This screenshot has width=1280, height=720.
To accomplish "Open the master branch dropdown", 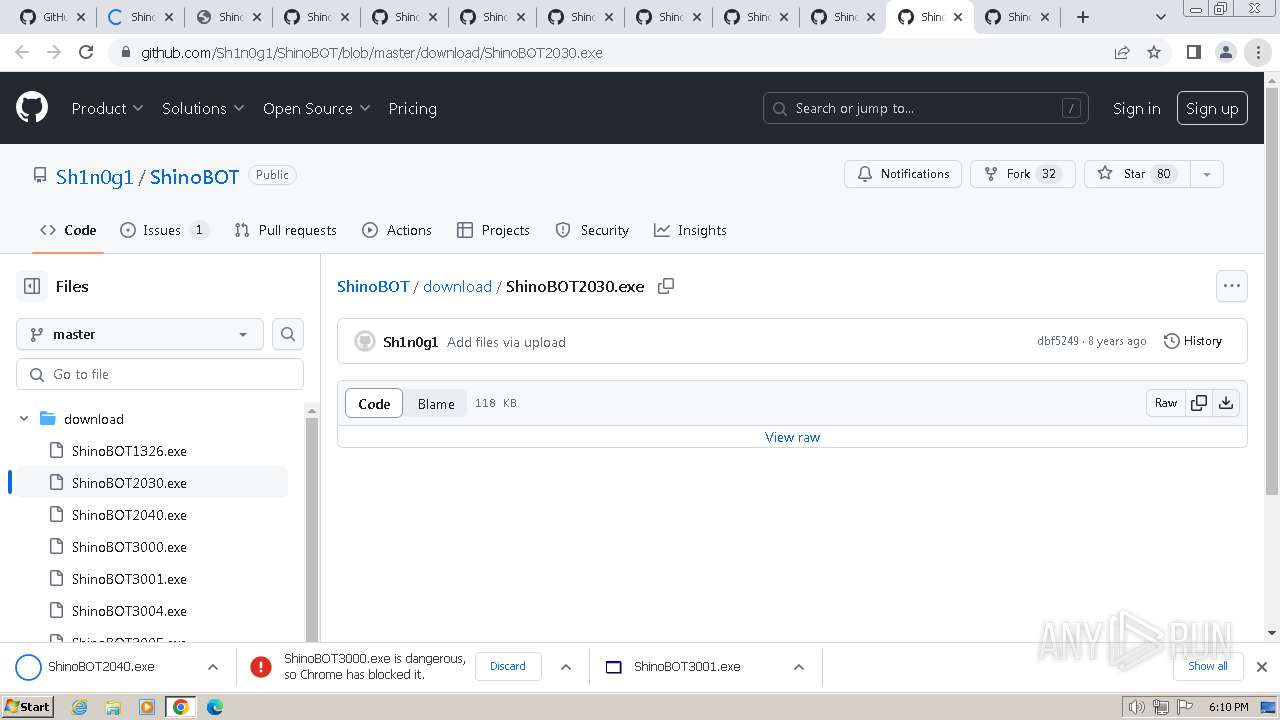I will pos(140,334).
